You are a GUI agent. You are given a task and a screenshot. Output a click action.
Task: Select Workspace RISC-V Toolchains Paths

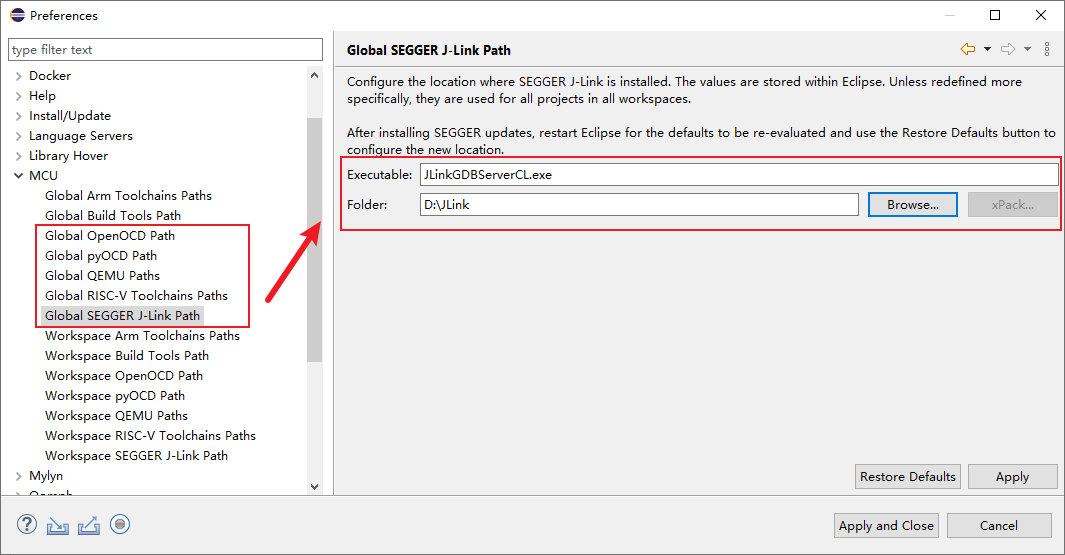click(x=151, y=436)
